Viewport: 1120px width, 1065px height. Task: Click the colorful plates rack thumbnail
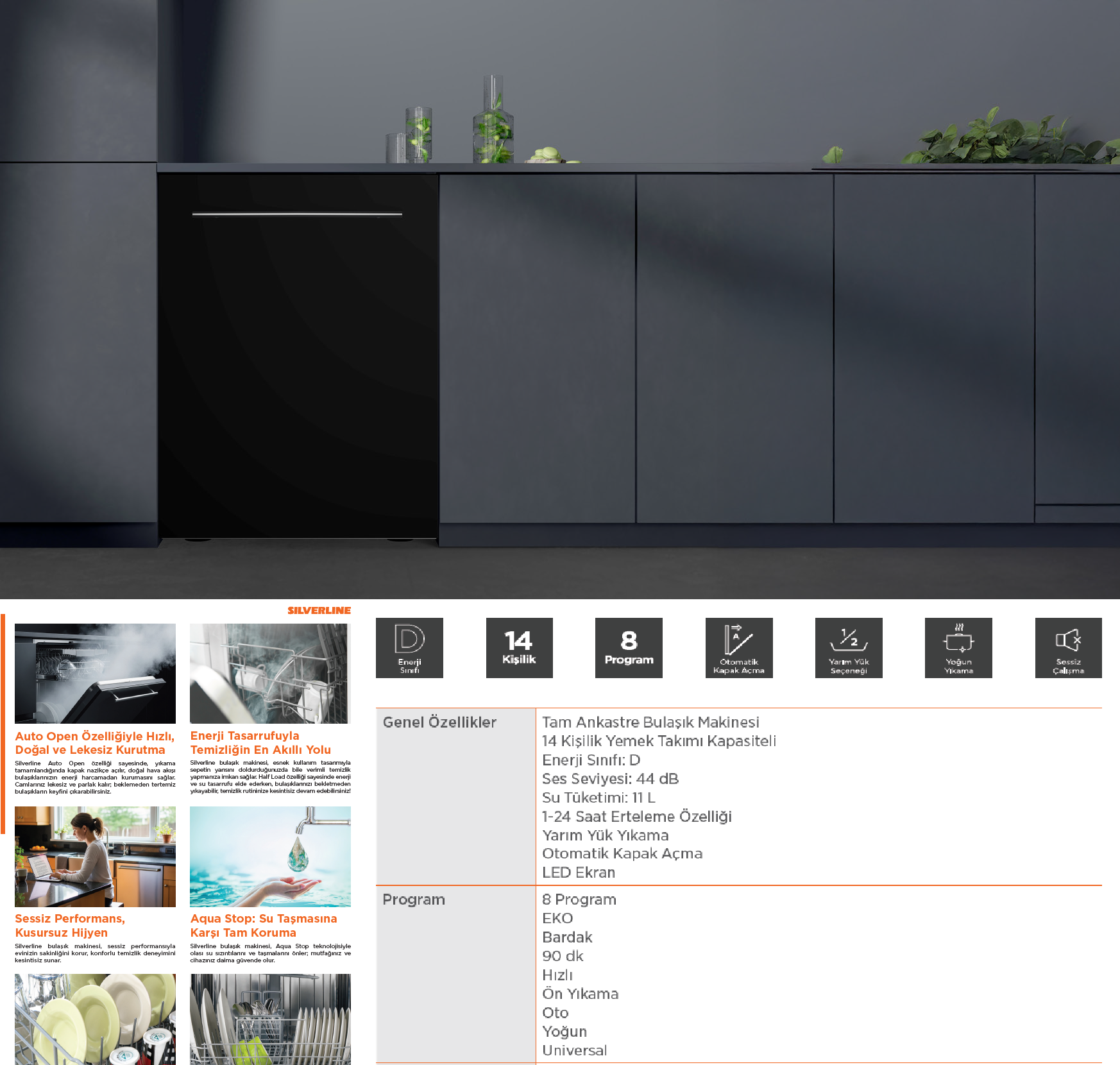(x=95, y=1019)
